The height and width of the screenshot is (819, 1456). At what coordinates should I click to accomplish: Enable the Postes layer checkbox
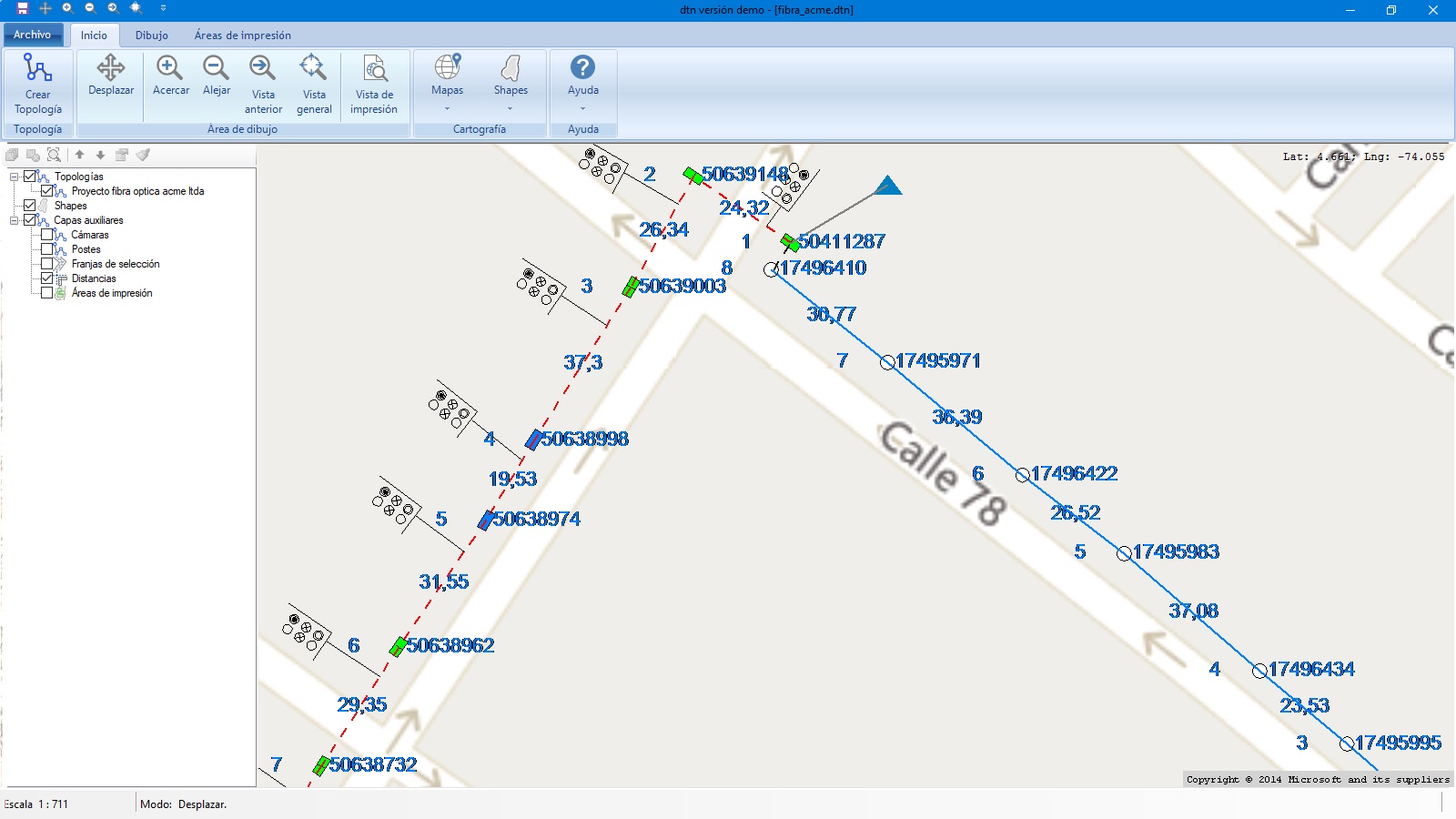(x=47, y=249)
